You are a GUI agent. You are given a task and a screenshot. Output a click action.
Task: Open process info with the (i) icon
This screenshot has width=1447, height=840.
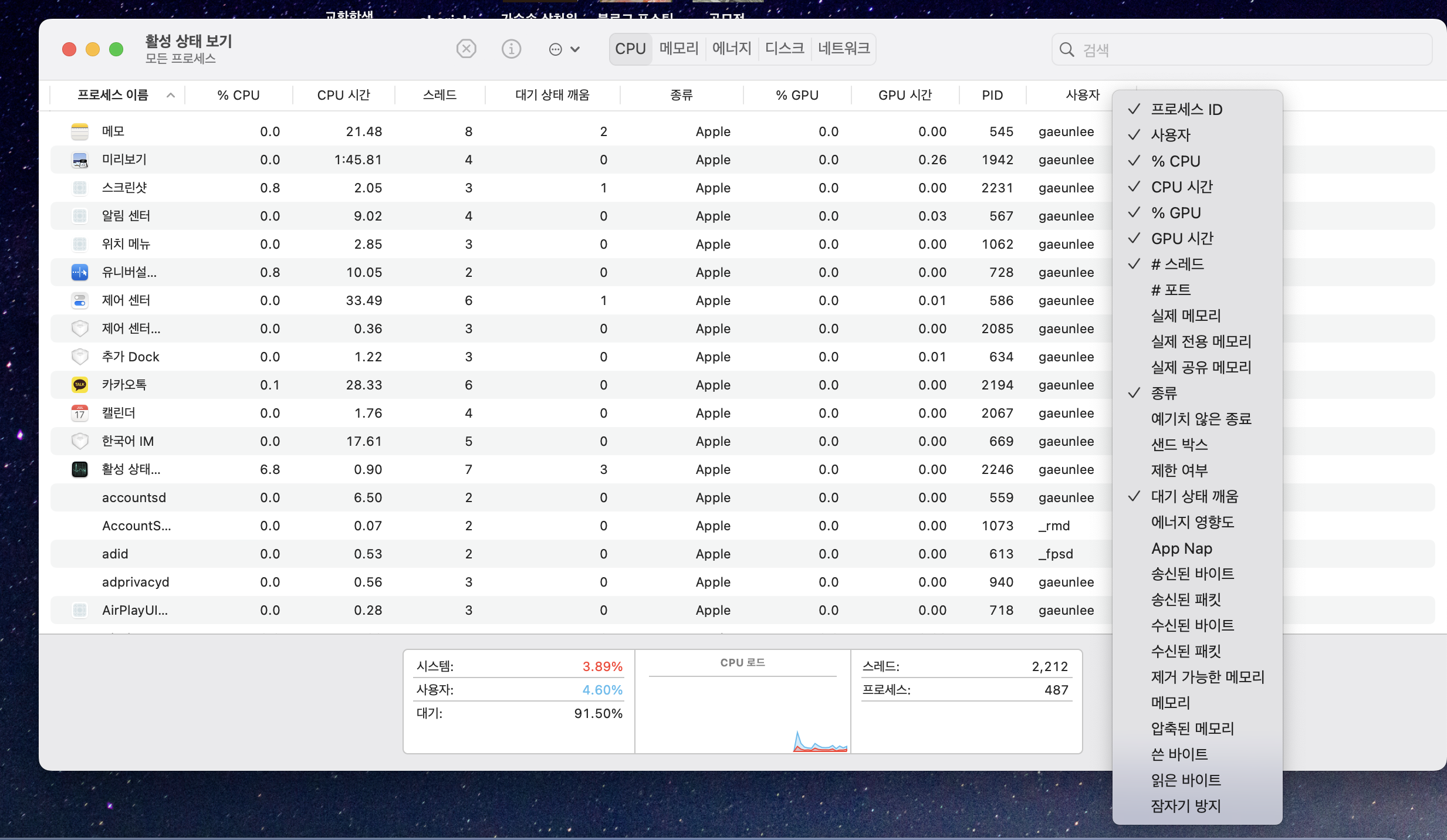coord(511,49)
